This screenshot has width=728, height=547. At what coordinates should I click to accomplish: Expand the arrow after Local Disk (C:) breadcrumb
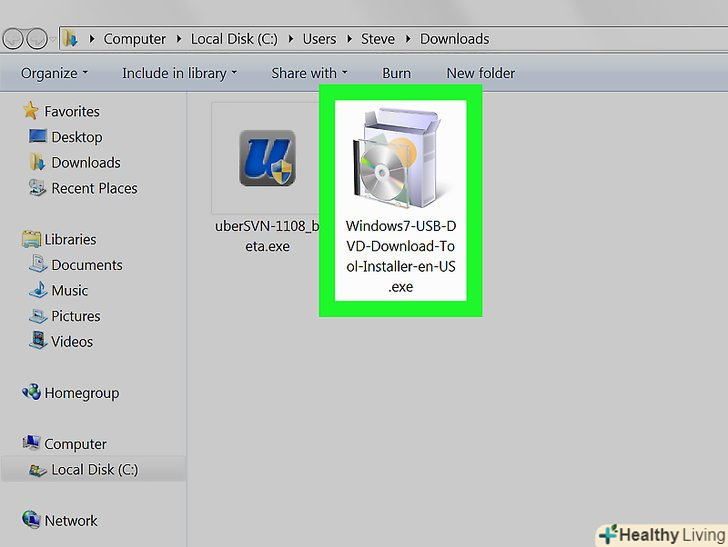[x=291, y=39]
